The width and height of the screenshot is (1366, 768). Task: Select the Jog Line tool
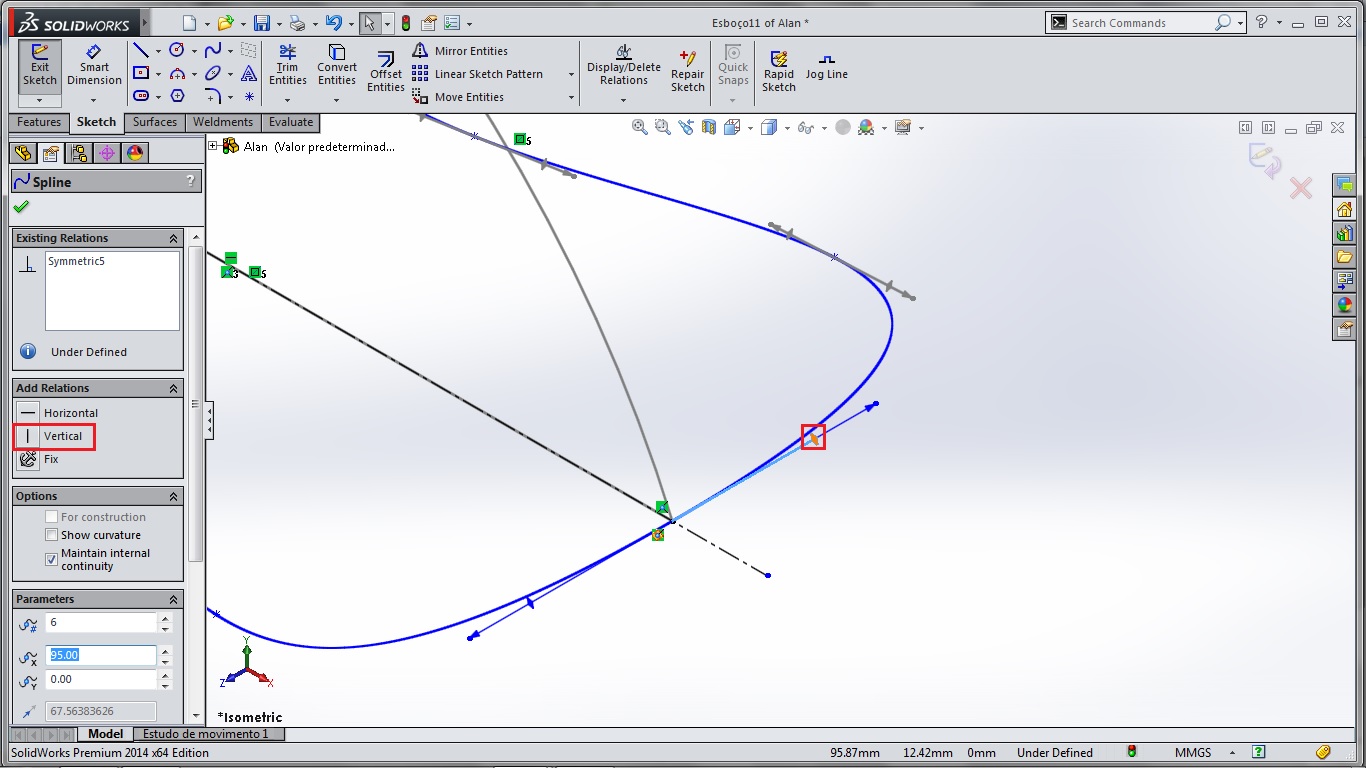click(826, 66)
